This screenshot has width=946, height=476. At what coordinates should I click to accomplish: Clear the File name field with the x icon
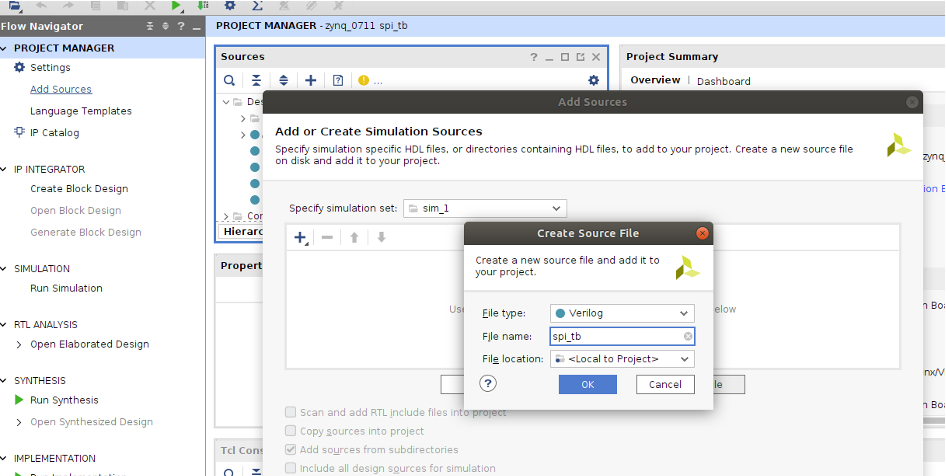tap(688, 337)
